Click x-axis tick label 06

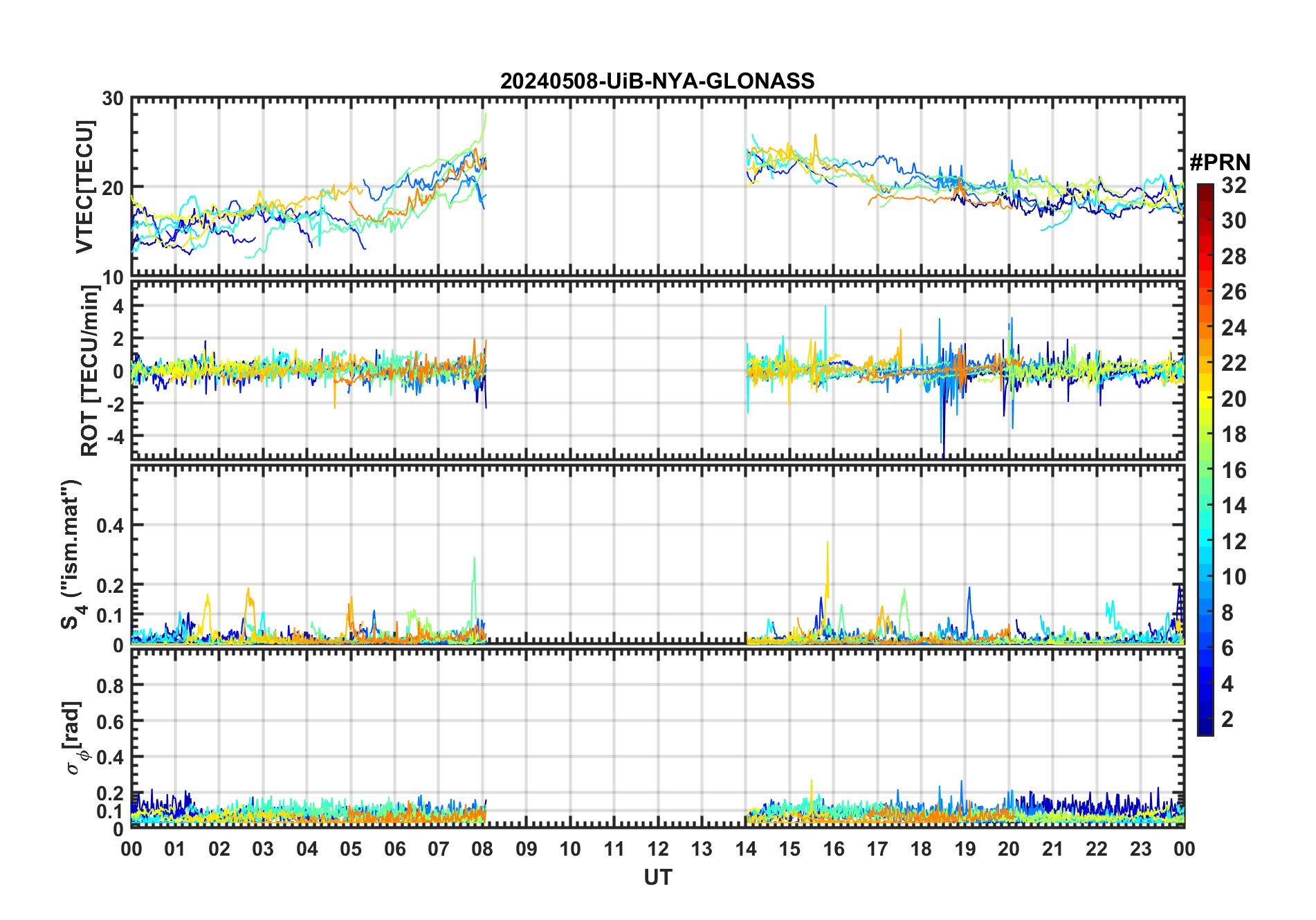coord(394,849)
